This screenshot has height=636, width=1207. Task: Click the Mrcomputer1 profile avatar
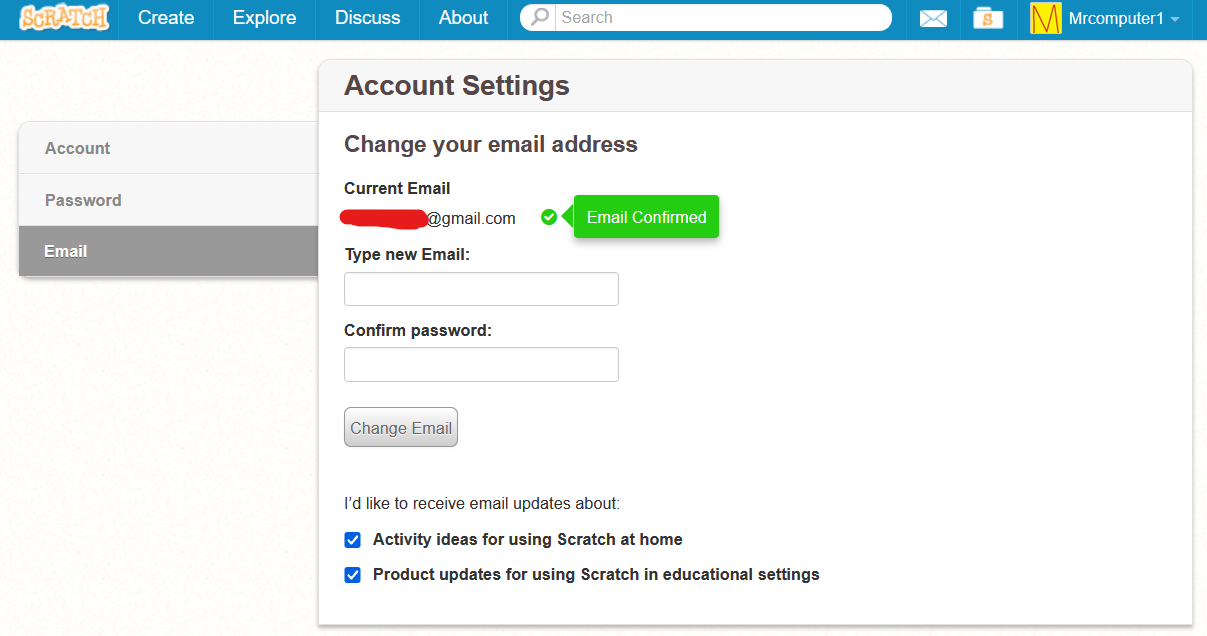(1046, 18)
